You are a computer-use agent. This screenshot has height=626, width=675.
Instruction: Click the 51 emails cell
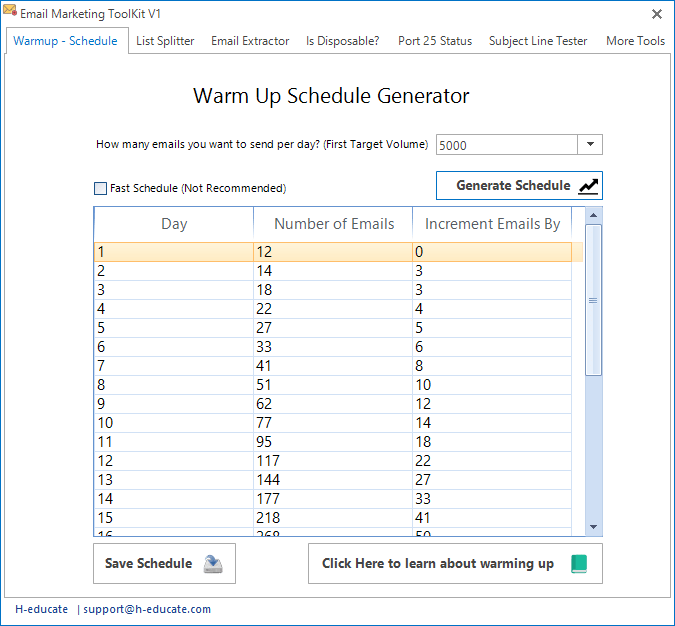pos(333,385)
